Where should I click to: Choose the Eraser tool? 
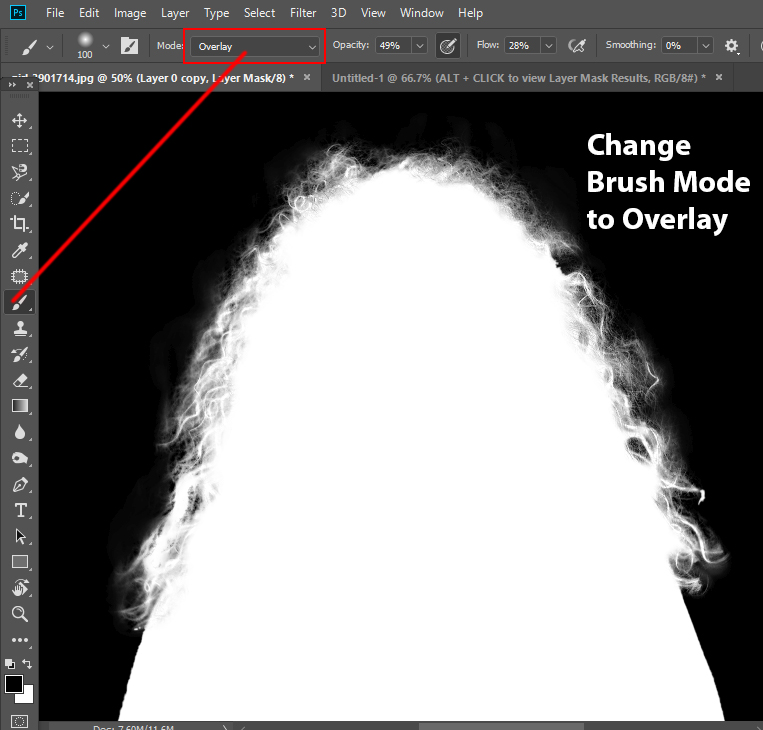[19, 380]
